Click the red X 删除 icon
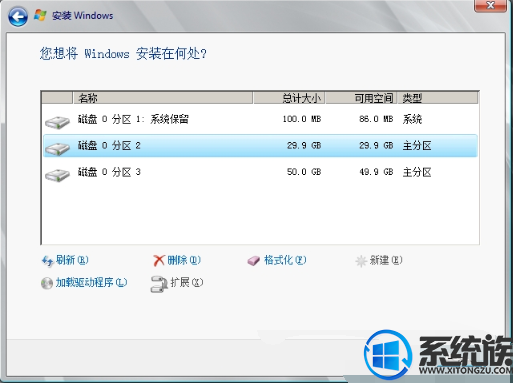The width and height of the screenshot is (513, 383). tap(159, 261)
